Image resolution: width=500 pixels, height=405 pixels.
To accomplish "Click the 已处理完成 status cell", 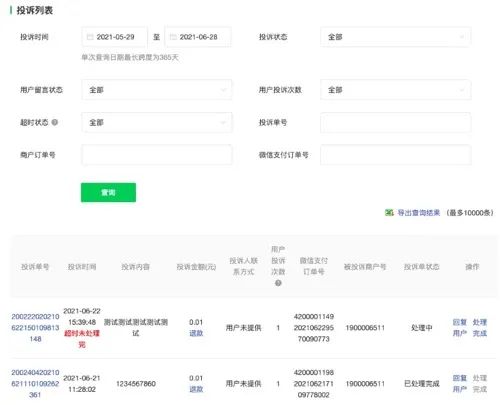I will (421, 384).
